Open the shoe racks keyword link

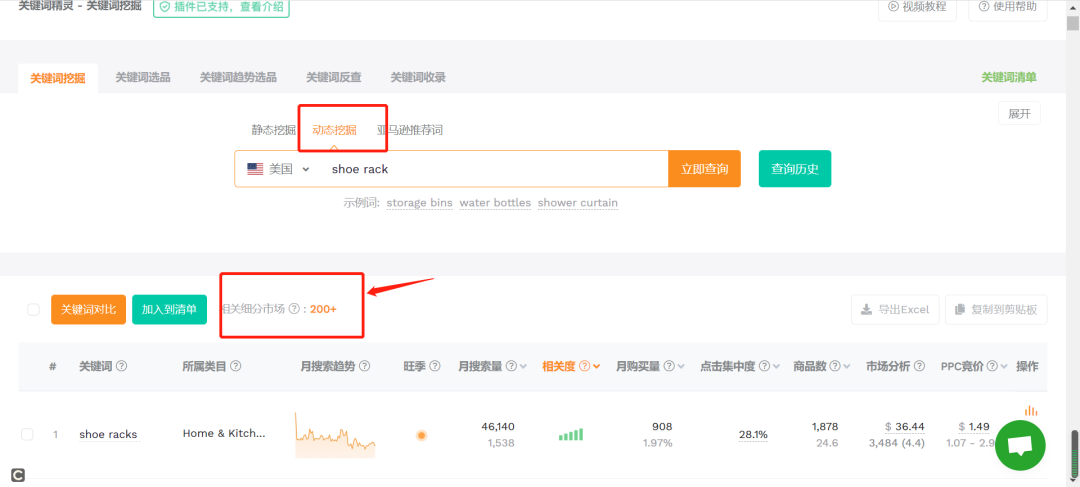(108, 435)
